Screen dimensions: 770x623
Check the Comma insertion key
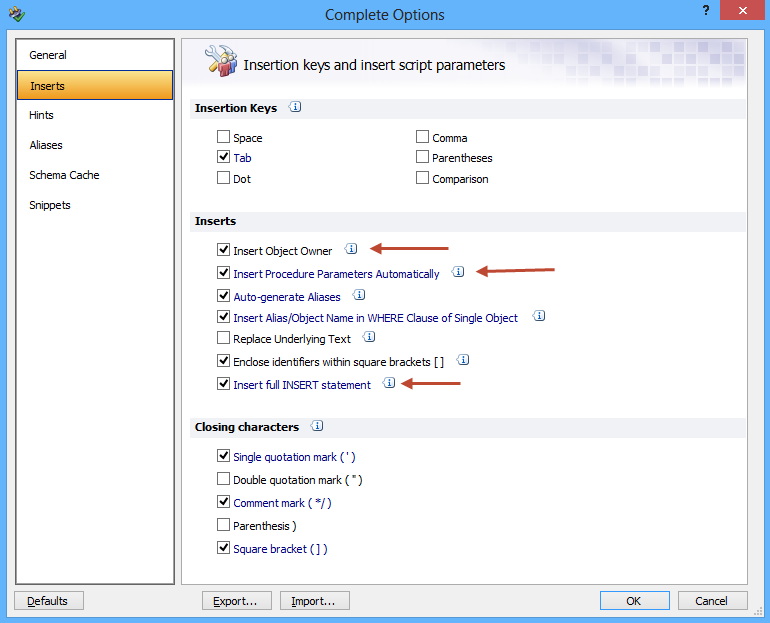point(422,136)
